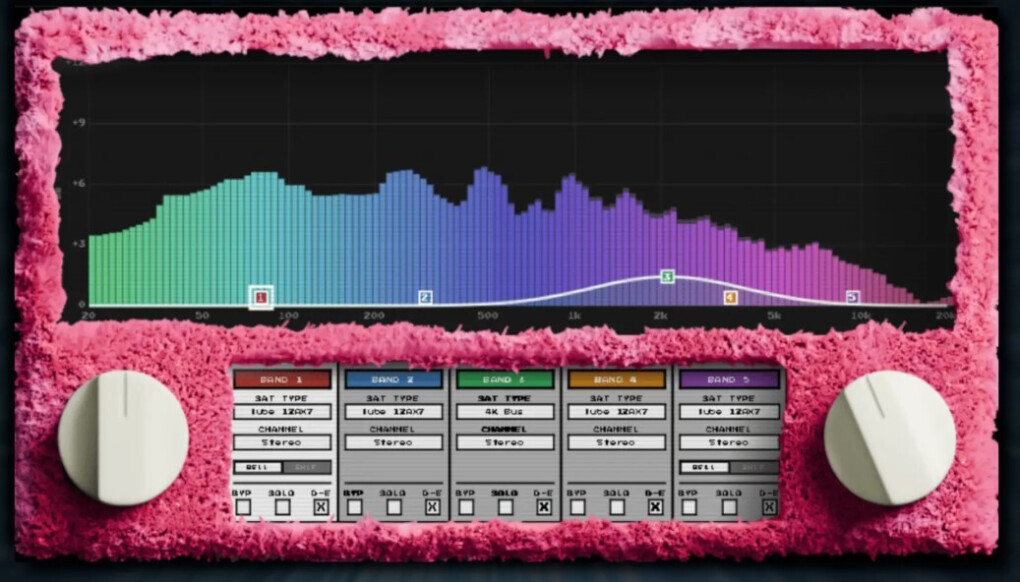Open the Band 5 Channel Stereo dropdown
1020x582 pixels.
729,442
